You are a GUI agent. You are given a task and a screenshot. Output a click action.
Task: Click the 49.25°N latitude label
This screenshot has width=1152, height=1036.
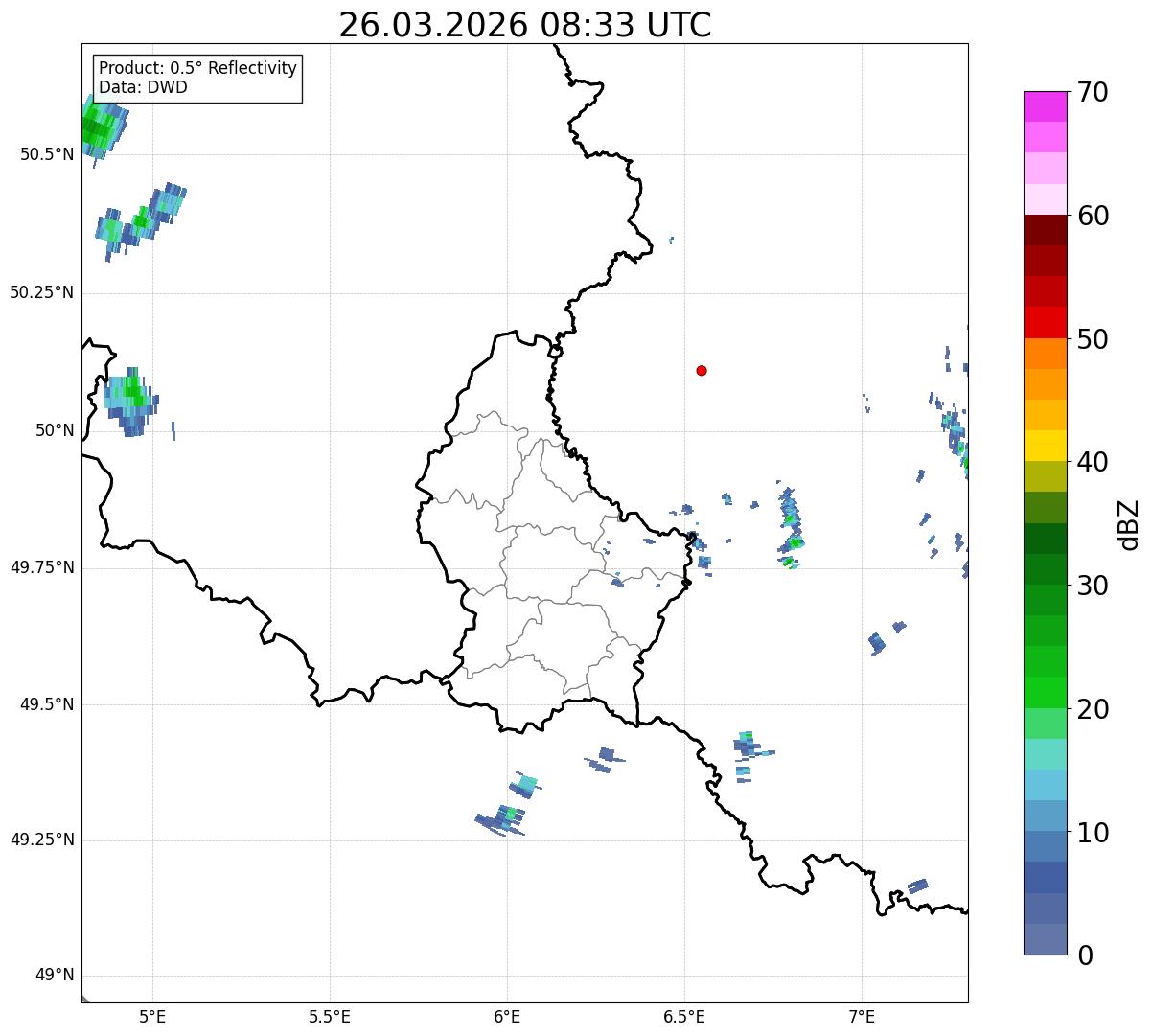click(41, 840)
